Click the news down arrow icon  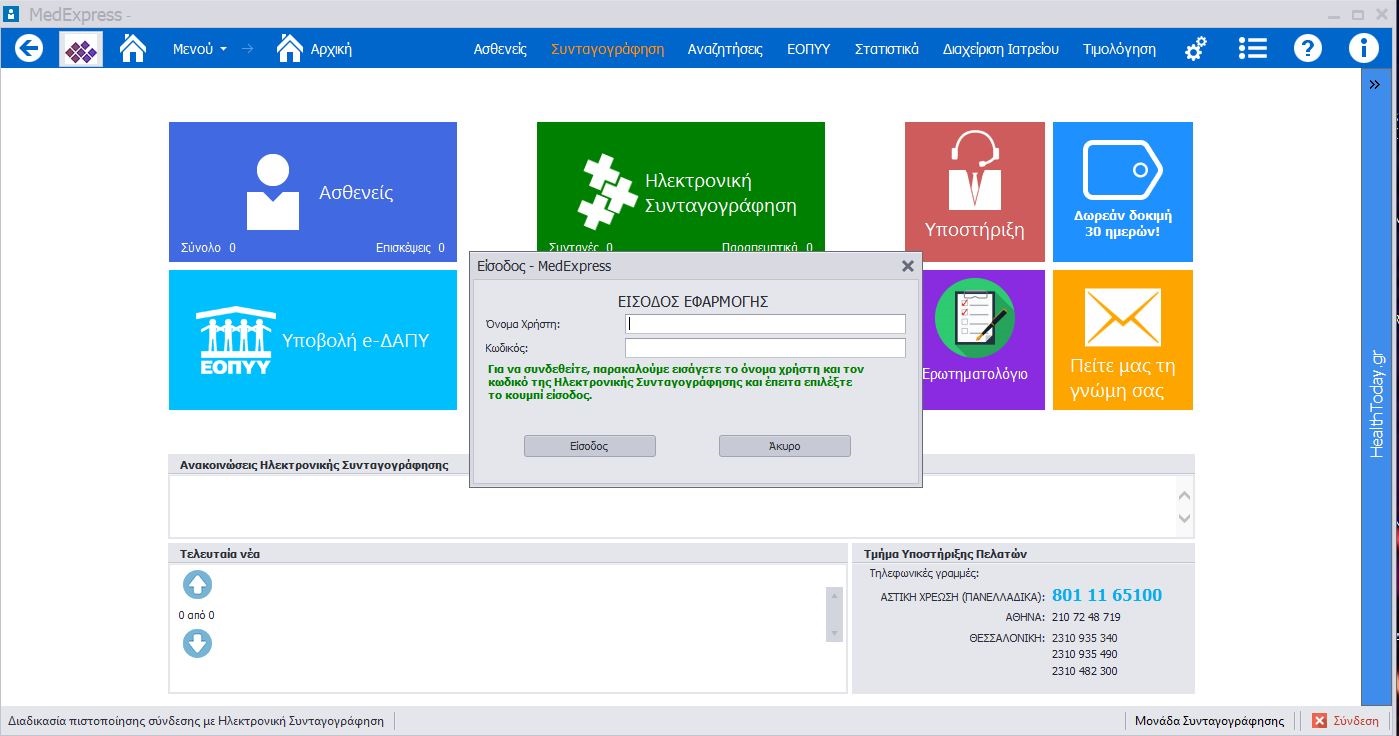(197, 644)
